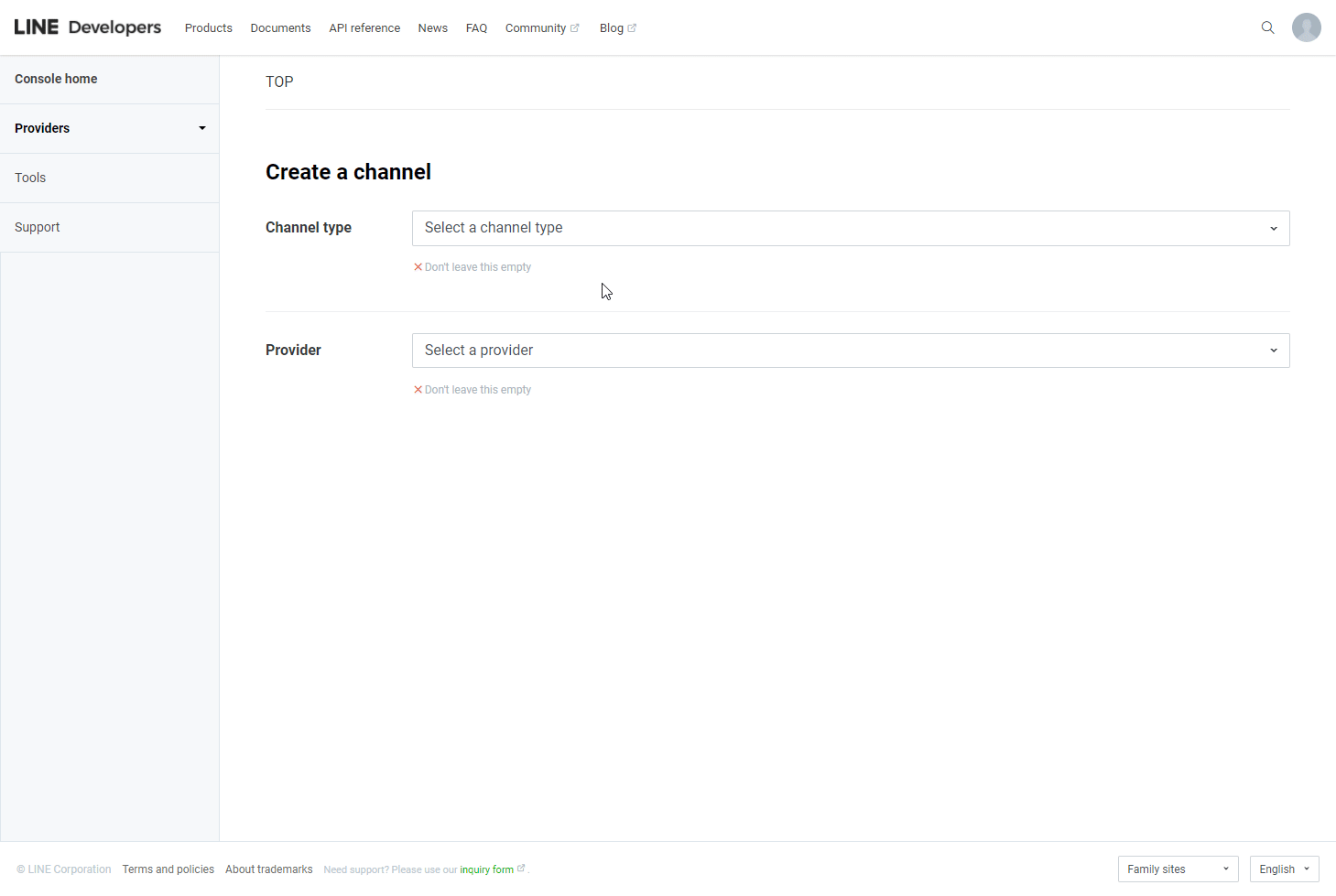Open the Select a provider dropdown

pos(851,351)
